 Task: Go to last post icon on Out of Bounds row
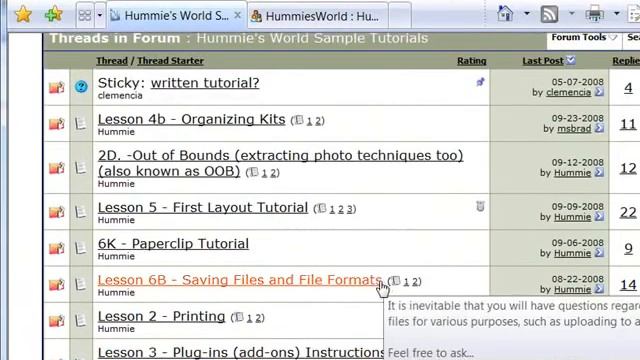tap(599, 172)
